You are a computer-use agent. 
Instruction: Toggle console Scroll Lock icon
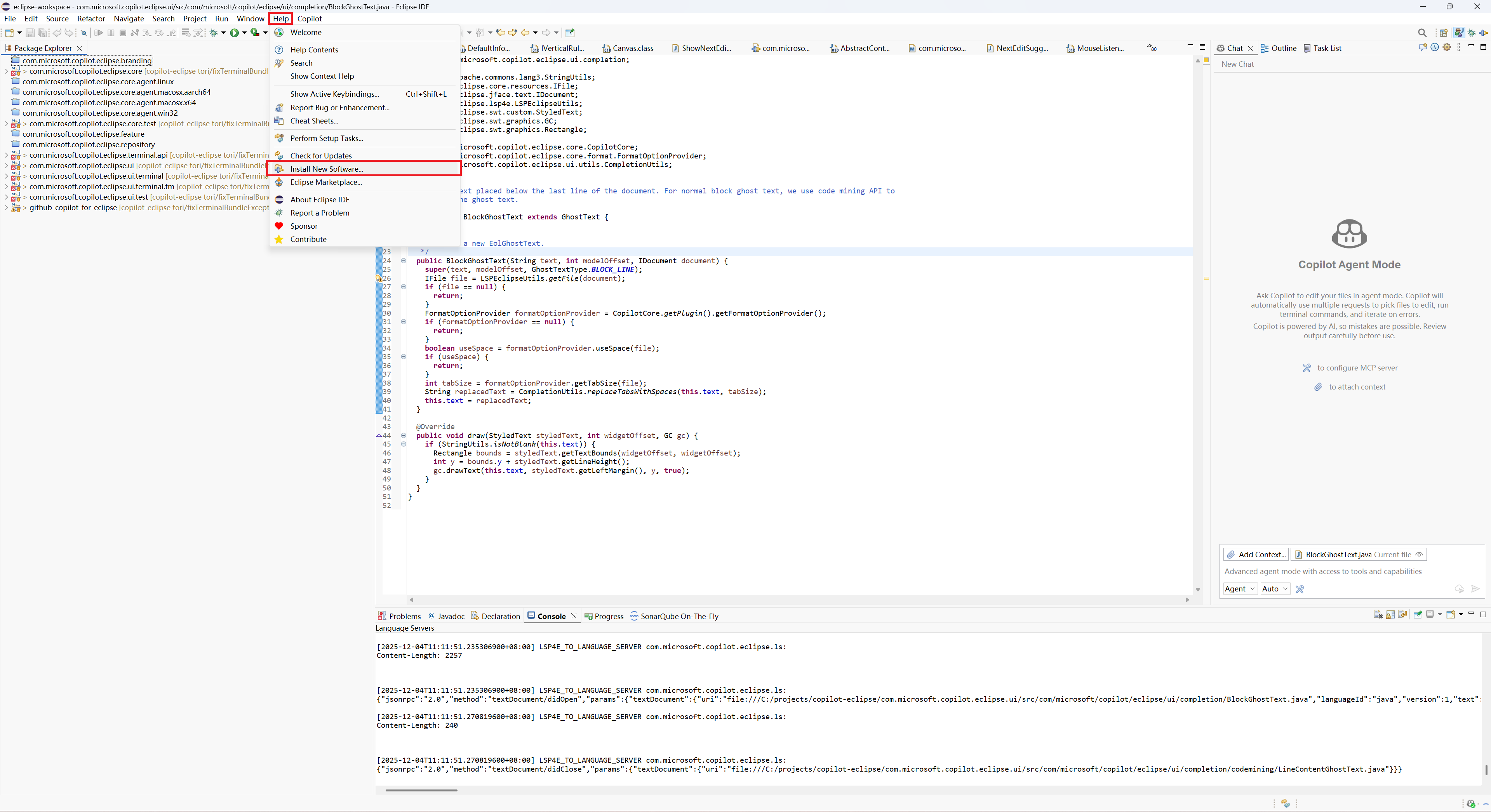click(1390, 615)
